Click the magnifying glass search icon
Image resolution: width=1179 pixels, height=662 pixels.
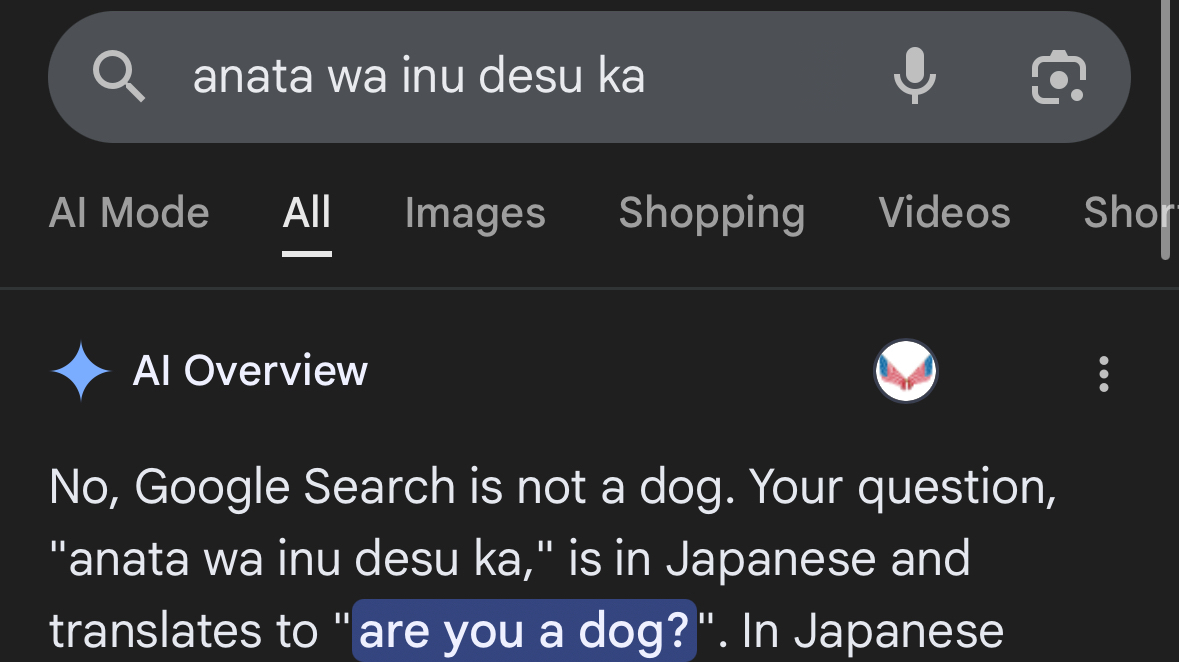coord(119,77)
